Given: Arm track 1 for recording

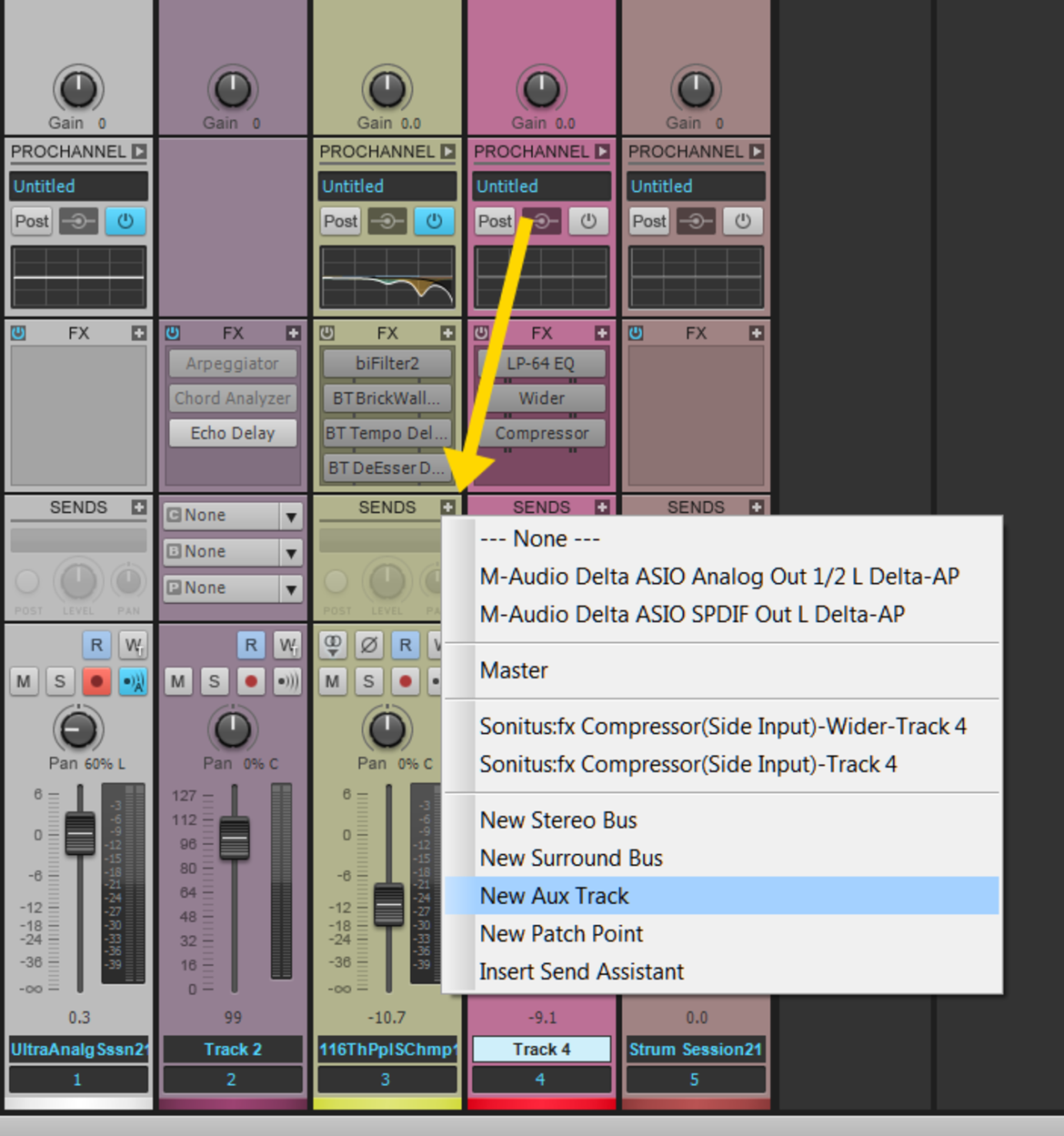Looking at the screenshot, I should pos(96,681).
